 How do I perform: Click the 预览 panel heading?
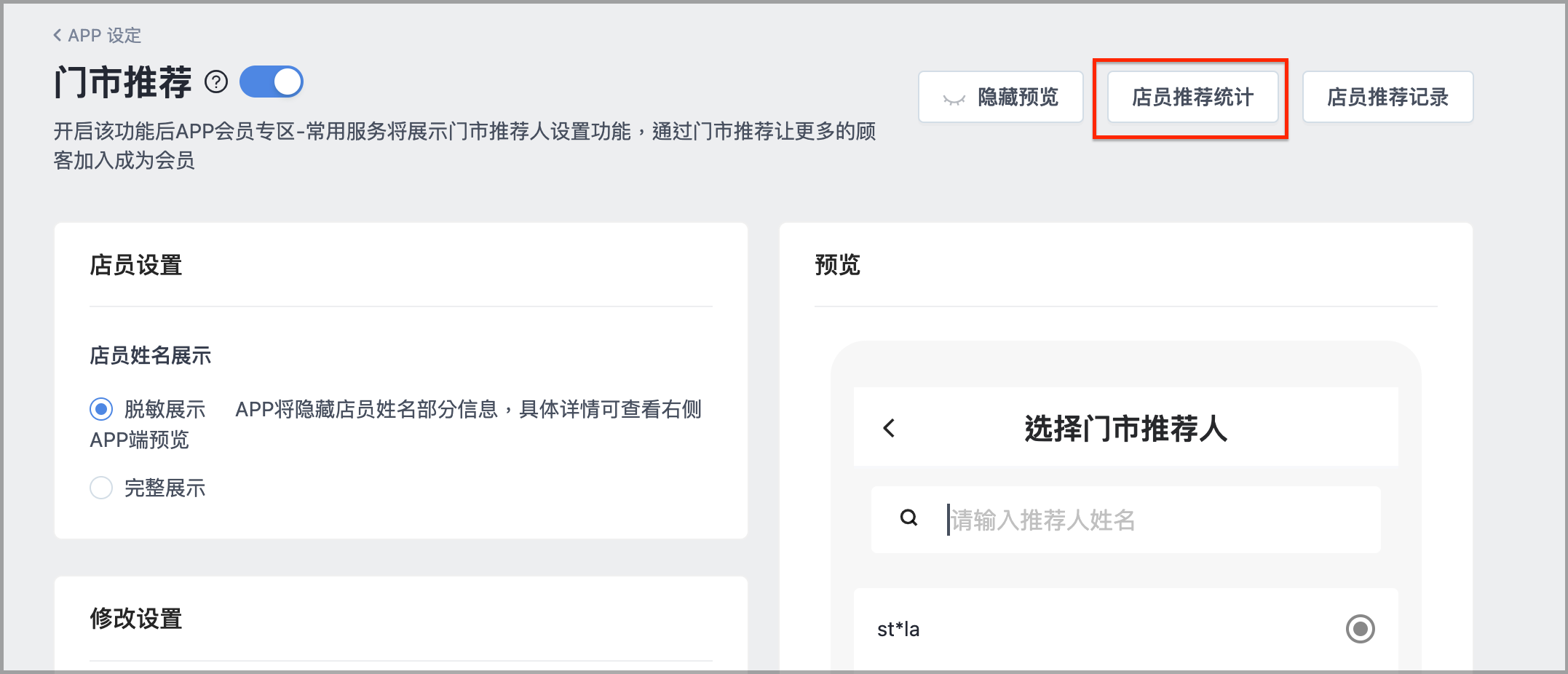tap(837, 265)
